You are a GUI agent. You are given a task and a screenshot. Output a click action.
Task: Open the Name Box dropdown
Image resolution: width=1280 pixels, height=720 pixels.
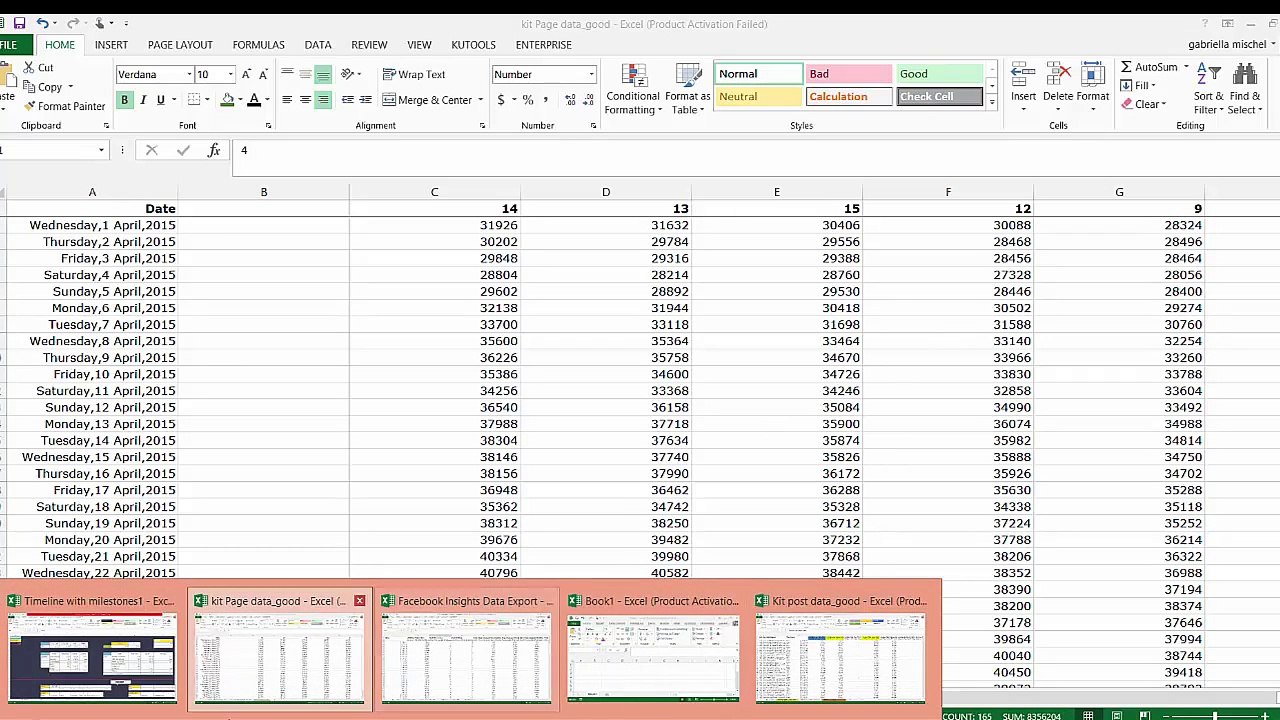[101, 151]
